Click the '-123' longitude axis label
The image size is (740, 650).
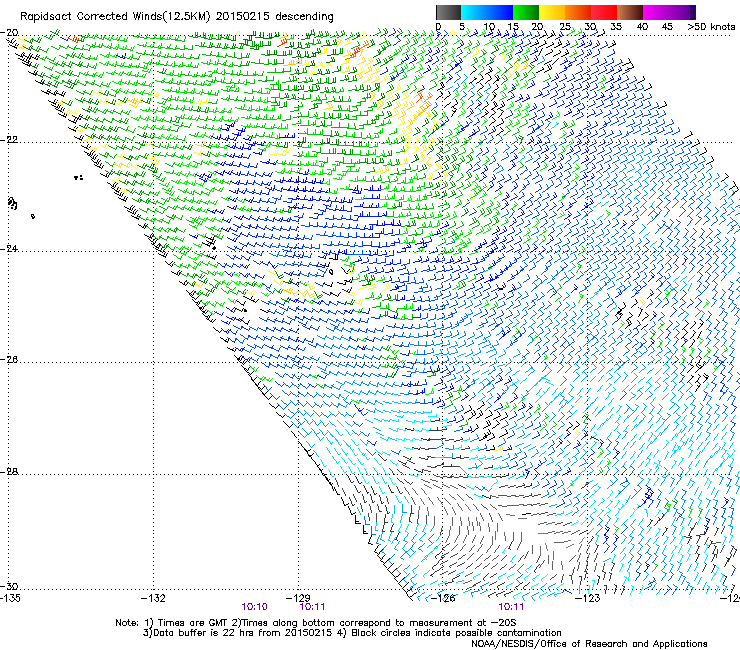(588, 598)
